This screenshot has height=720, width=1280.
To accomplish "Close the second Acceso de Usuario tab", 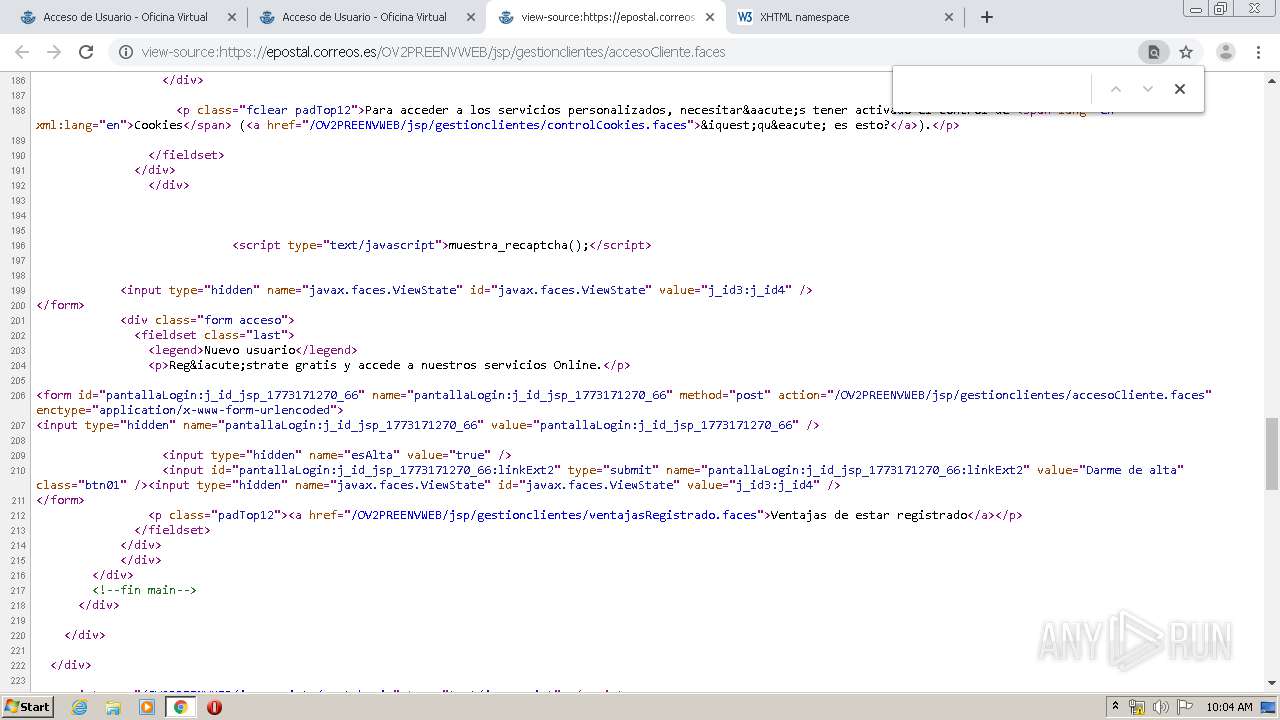I will [x=471, y=17].
